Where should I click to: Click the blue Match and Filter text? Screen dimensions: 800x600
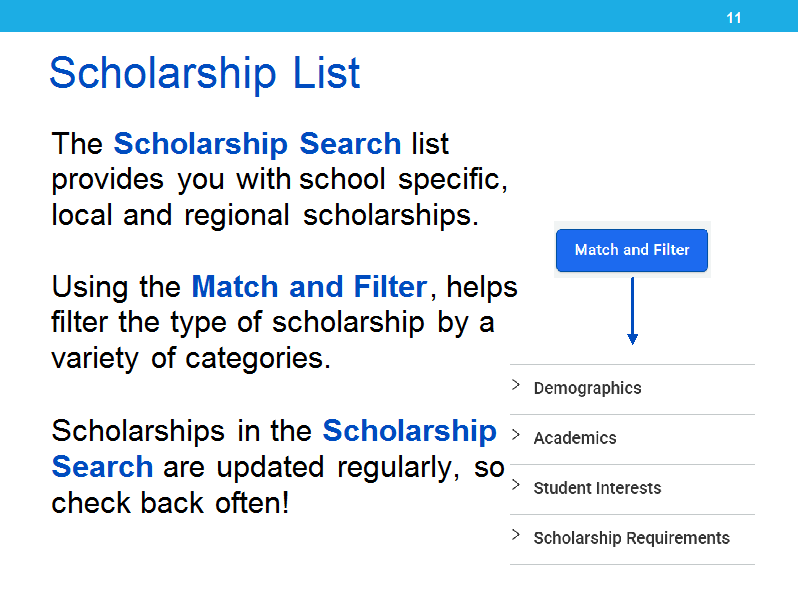click(x=309, y=287)
